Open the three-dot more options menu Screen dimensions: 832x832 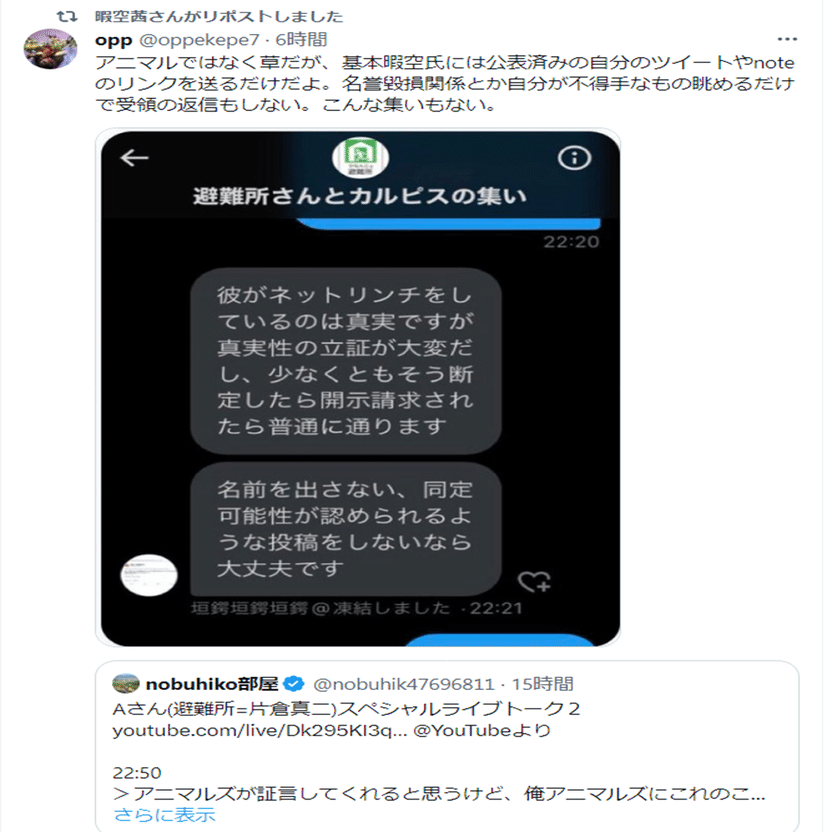(x=787, y=39)
